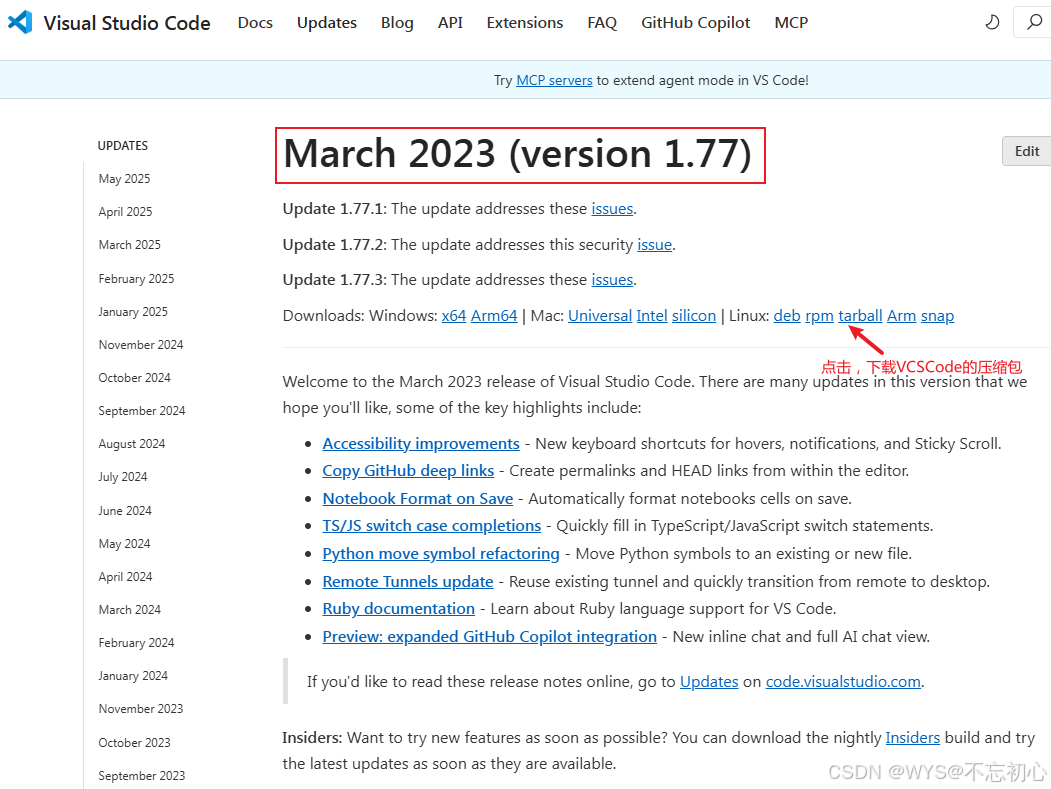Image resolution: width=1051 pixels, height=789 pixels.
Task: Select September 2024 in the updates sidebar
Action: click(141, 411)
